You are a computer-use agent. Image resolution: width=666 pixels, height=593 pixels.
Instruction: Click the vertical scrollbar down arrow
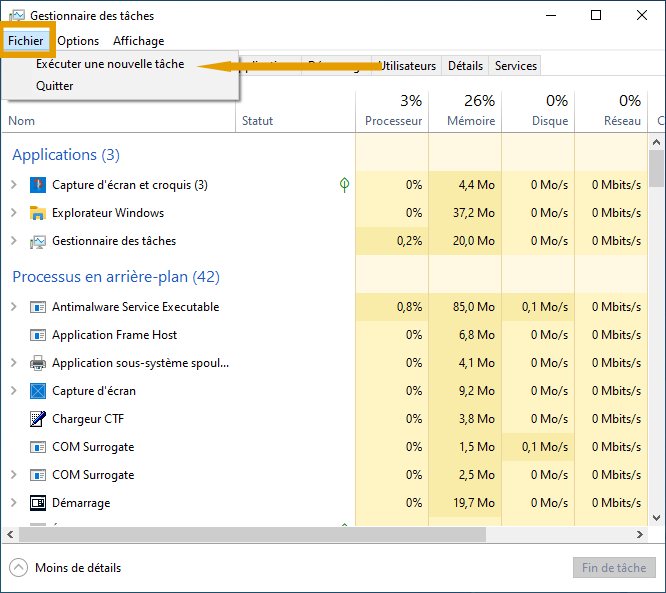pos(656,517)
